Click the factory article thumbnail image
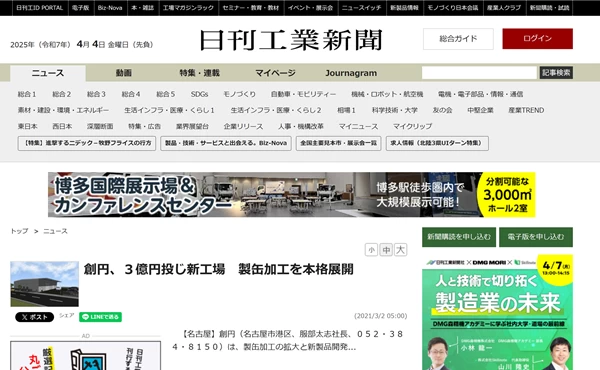This screenshot has height=370, width=600. (x=44, y=284)
